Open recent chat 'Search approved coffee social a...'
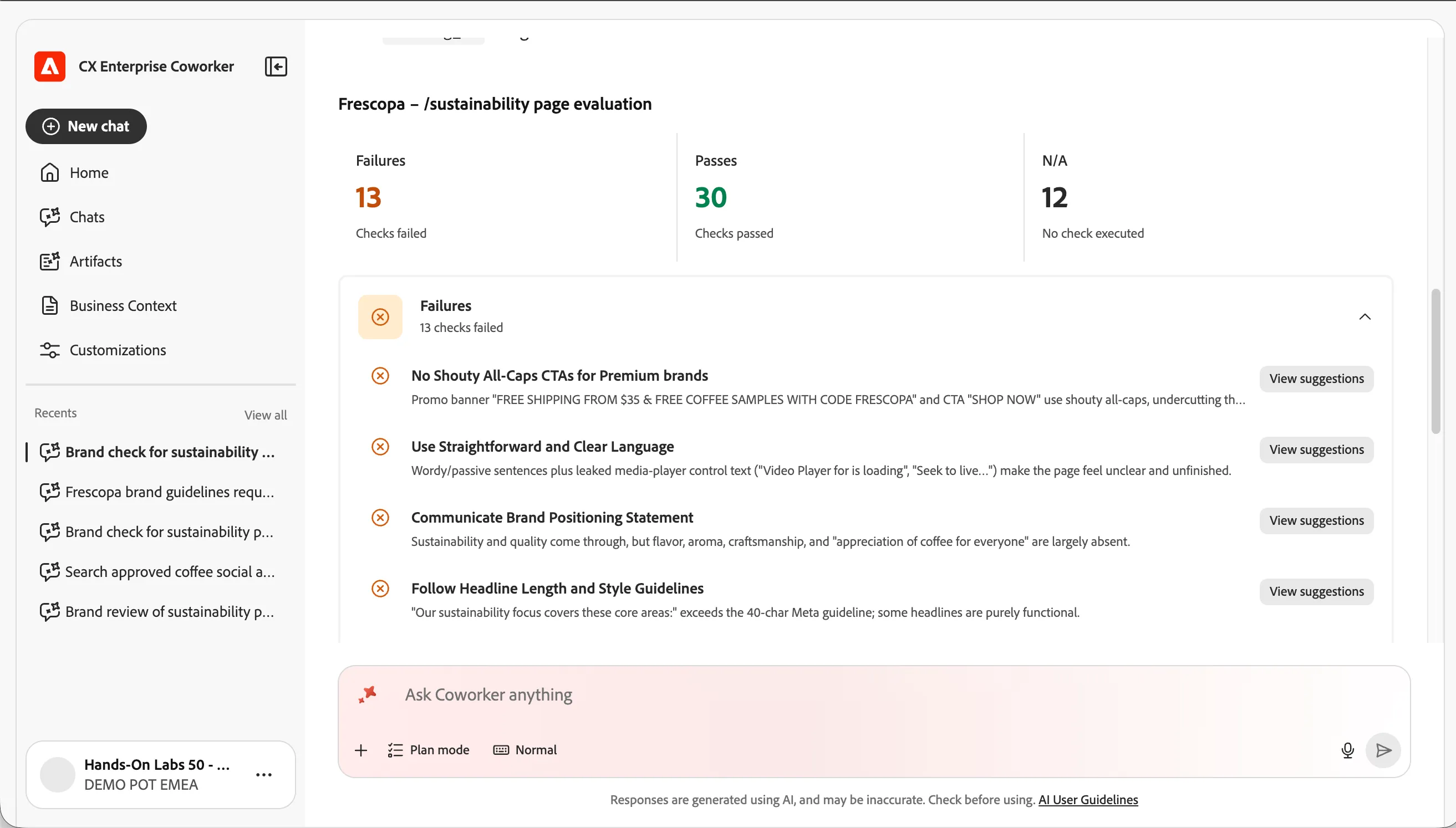1456x828 pixels. click(x=157, y=571)
